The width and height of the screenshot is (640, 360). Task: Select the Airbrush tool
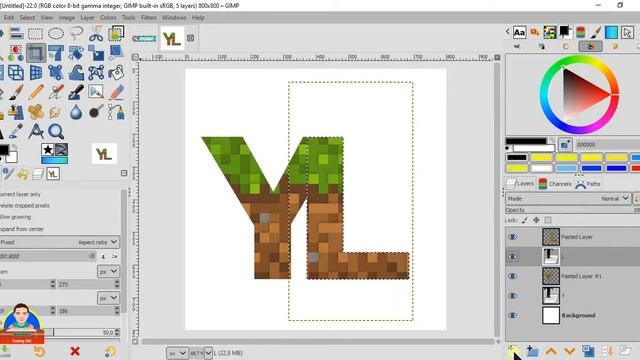[x=56, y=92]
